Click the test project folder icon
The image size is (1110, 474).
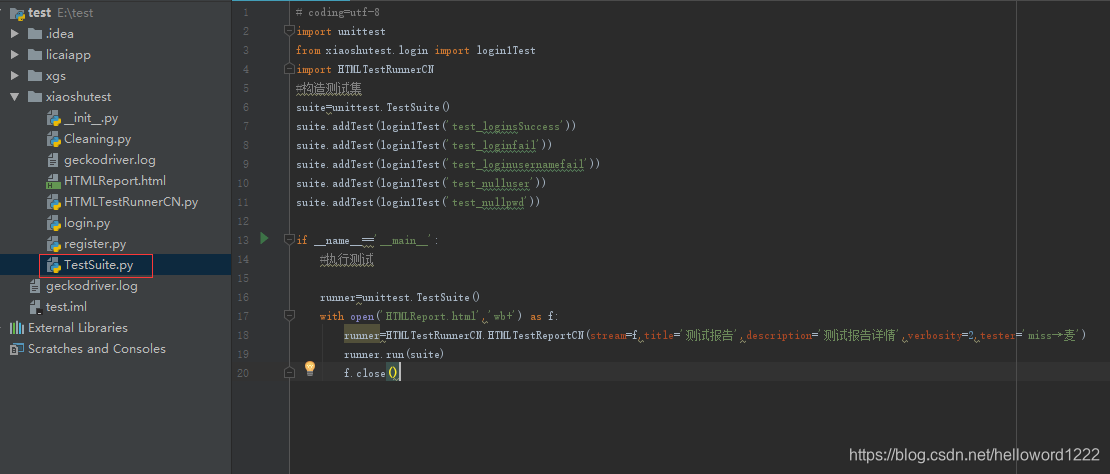tap(18, 13)
